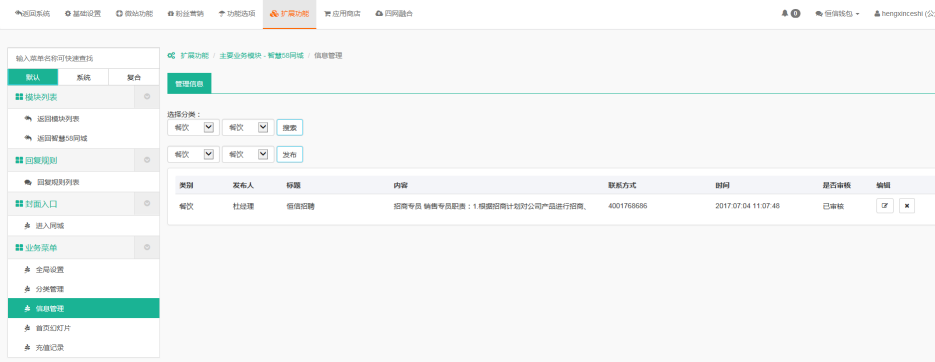Select the highlighted 信息管理 sidebar item

point(83,308)
